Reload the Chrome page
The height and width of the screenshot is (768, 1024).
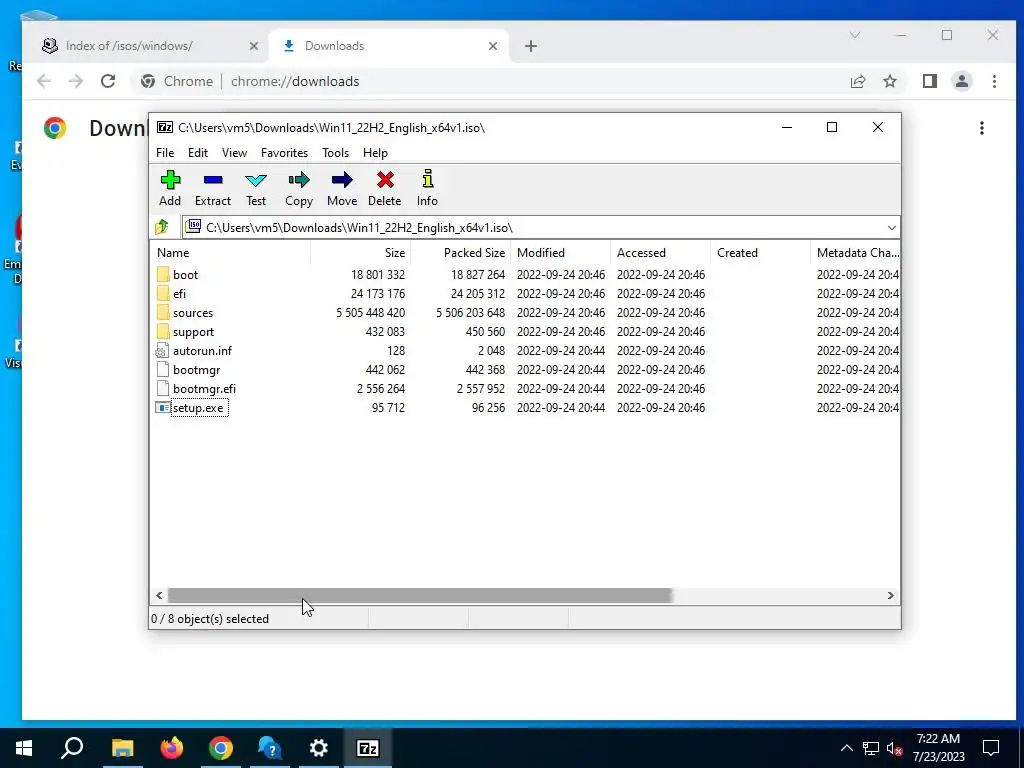tap(108, 81)
